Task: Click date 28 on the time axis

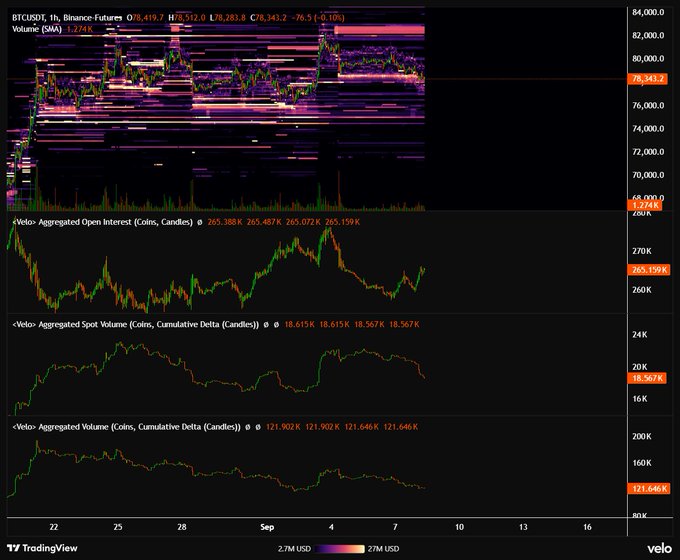Action: (x=182, y=527)
